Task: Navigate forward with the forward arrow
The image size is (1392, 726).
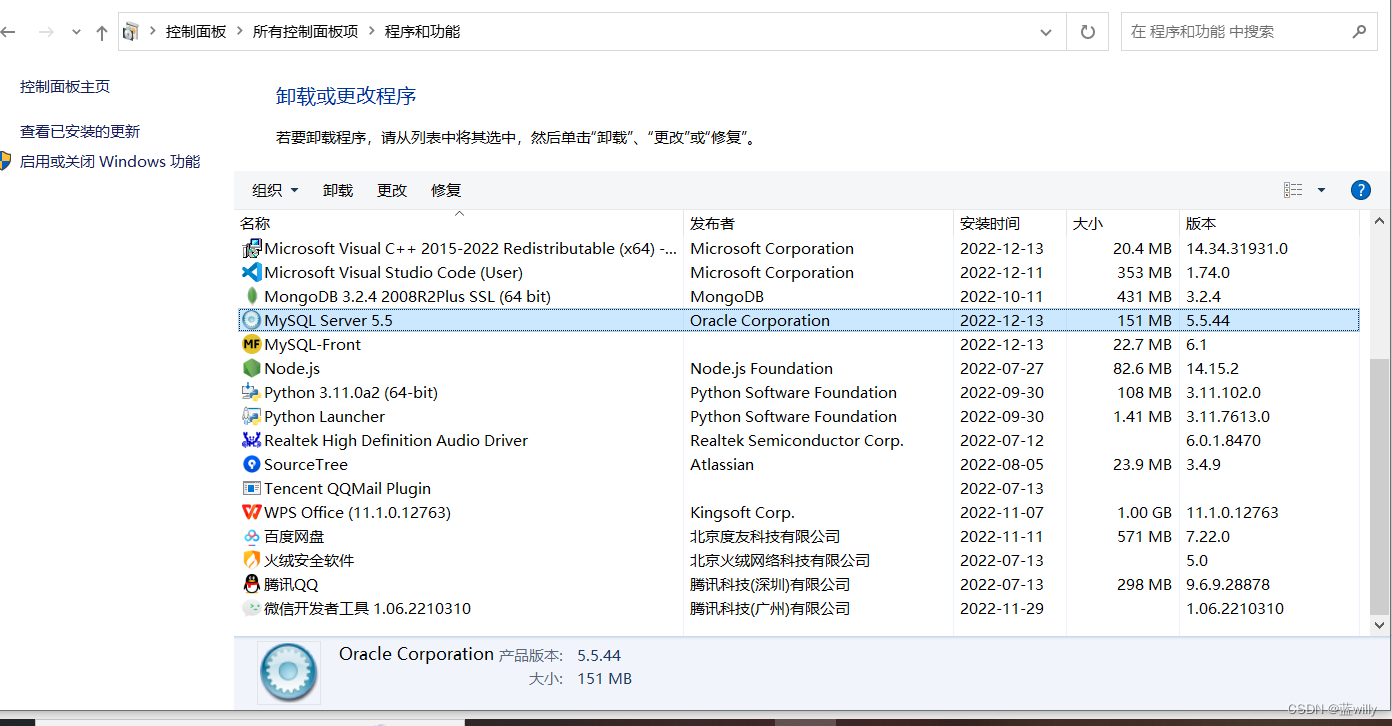Action: (45, 32)
